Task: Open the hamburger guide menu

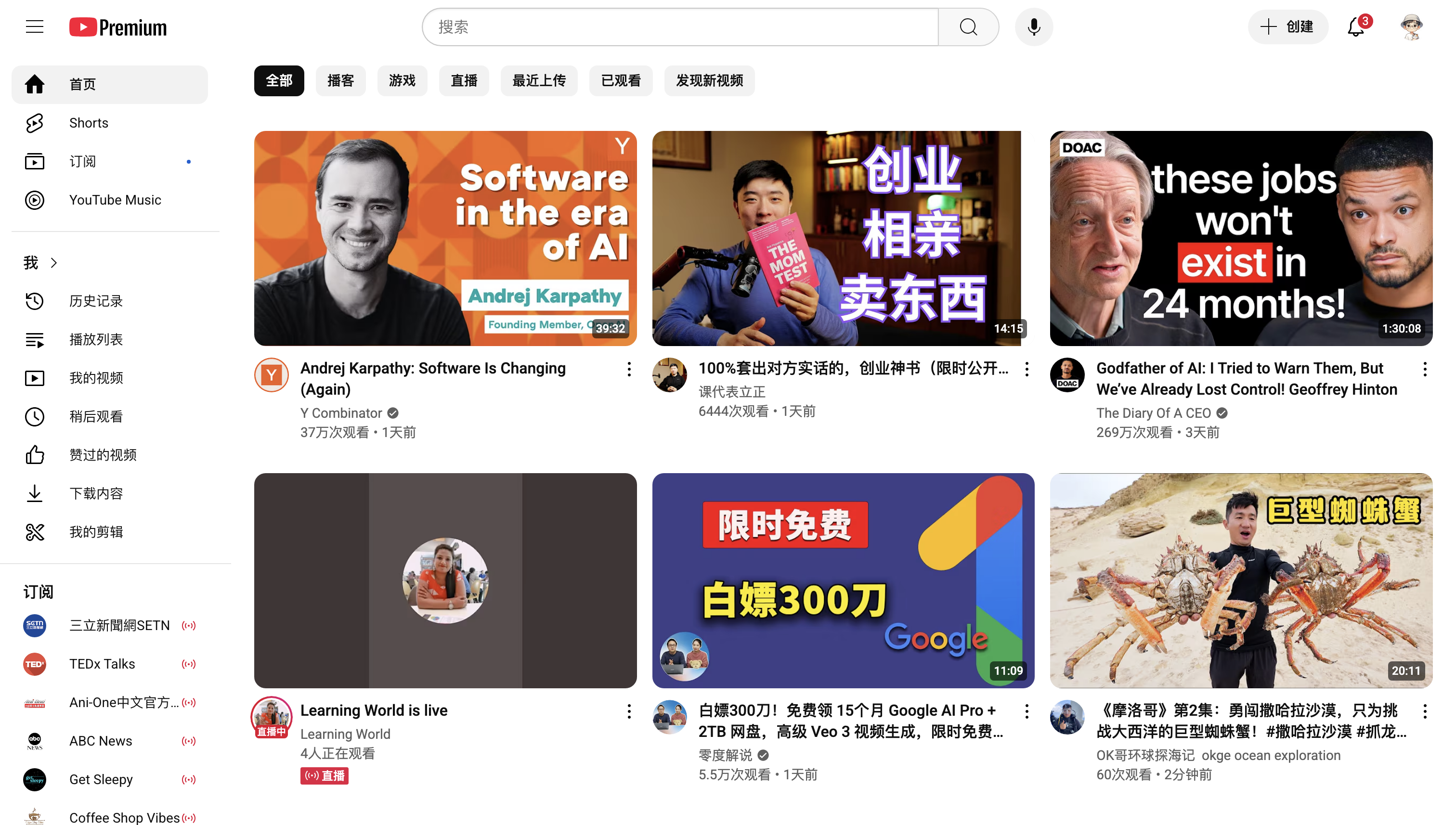Action: (35, 26)
